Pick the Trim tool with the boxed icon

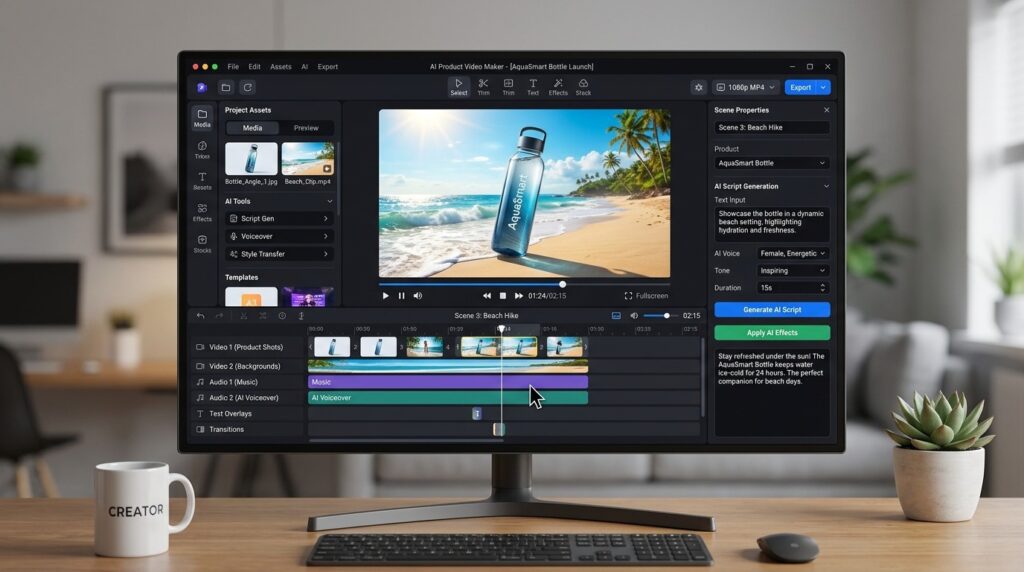[x=508, y=87]
